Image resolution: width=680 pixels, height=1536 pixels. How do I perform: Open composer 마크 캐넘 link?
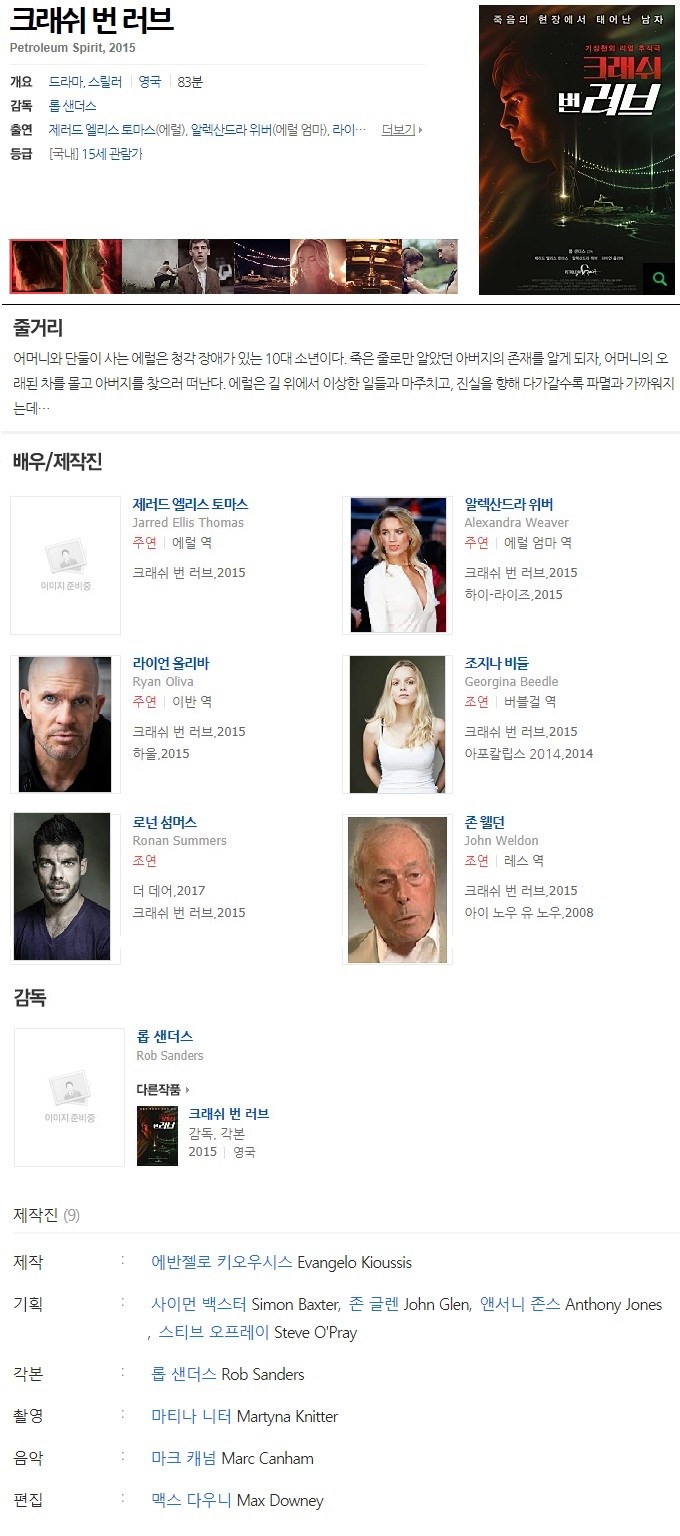(x=184, y=1458)
